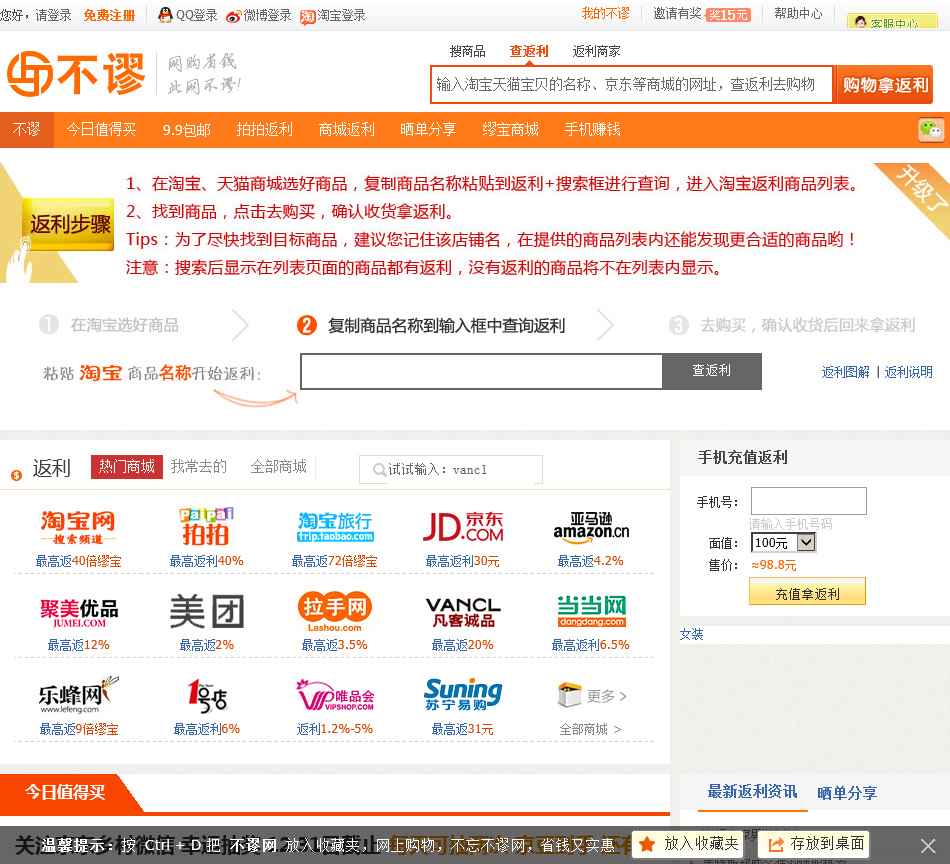Open 晒单分享 in the orange nav bar
Viewport: 950px width, 864px height.
coord(428,130)
